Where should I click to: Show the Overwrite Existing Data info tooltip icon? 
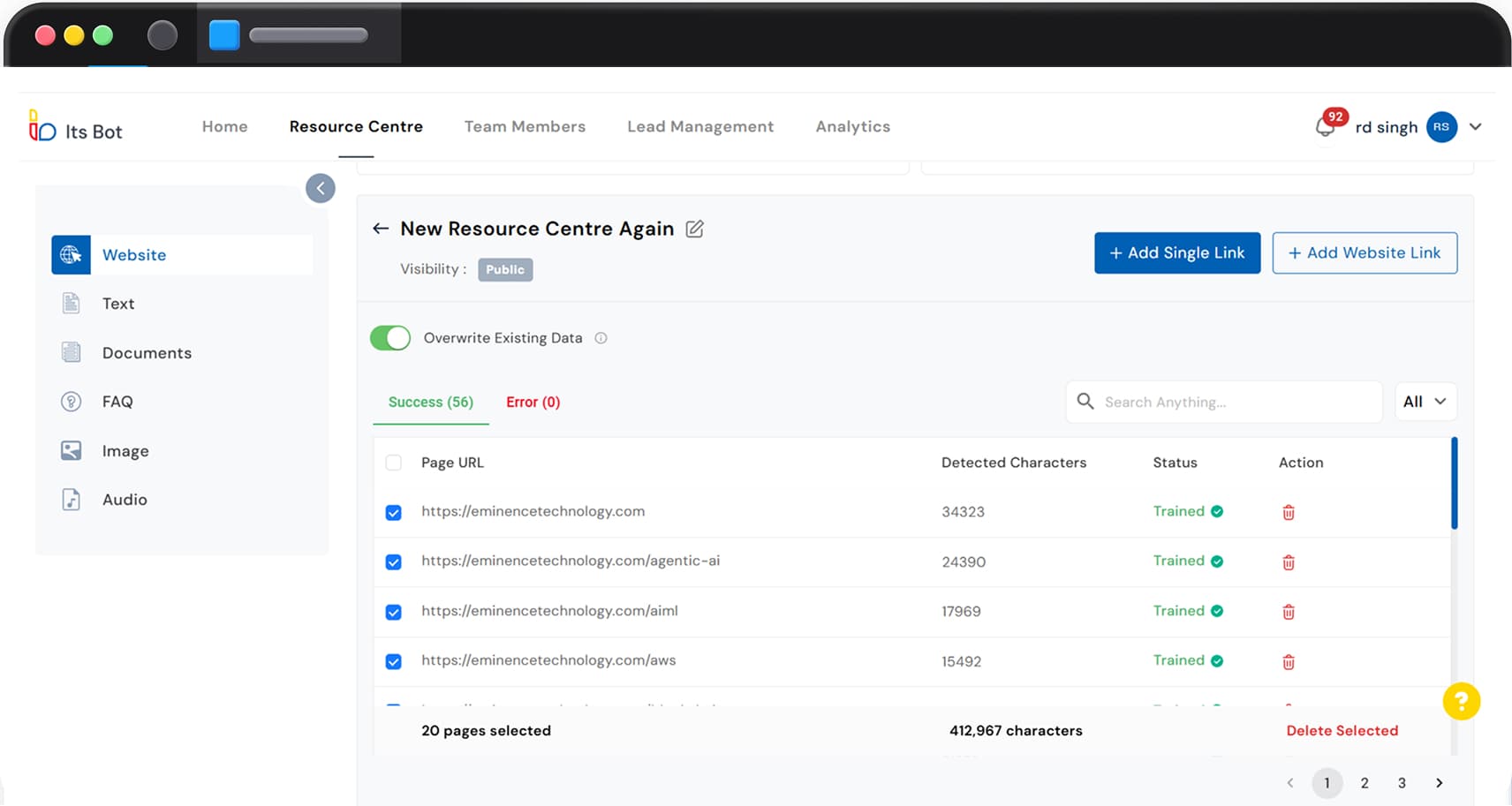click(601, 338)
